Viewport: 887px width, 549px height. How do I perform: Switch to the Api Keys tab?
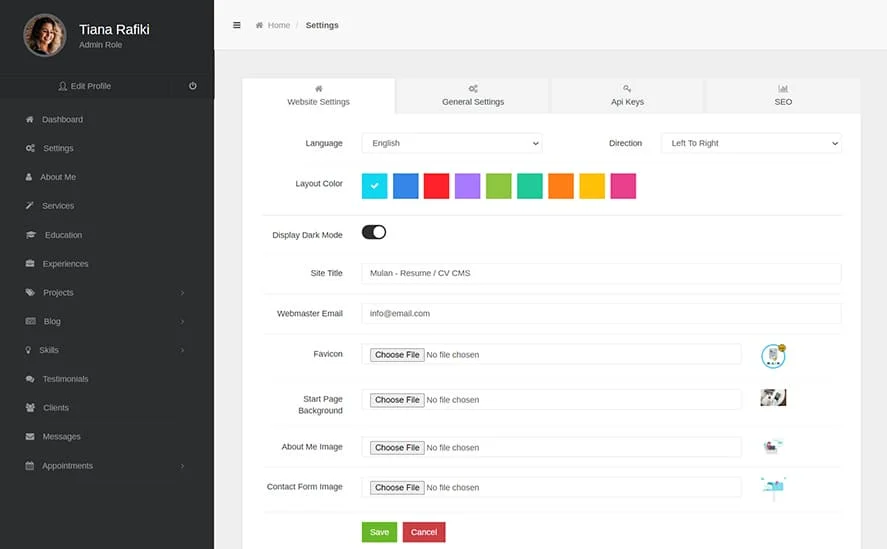click(627, 96)
